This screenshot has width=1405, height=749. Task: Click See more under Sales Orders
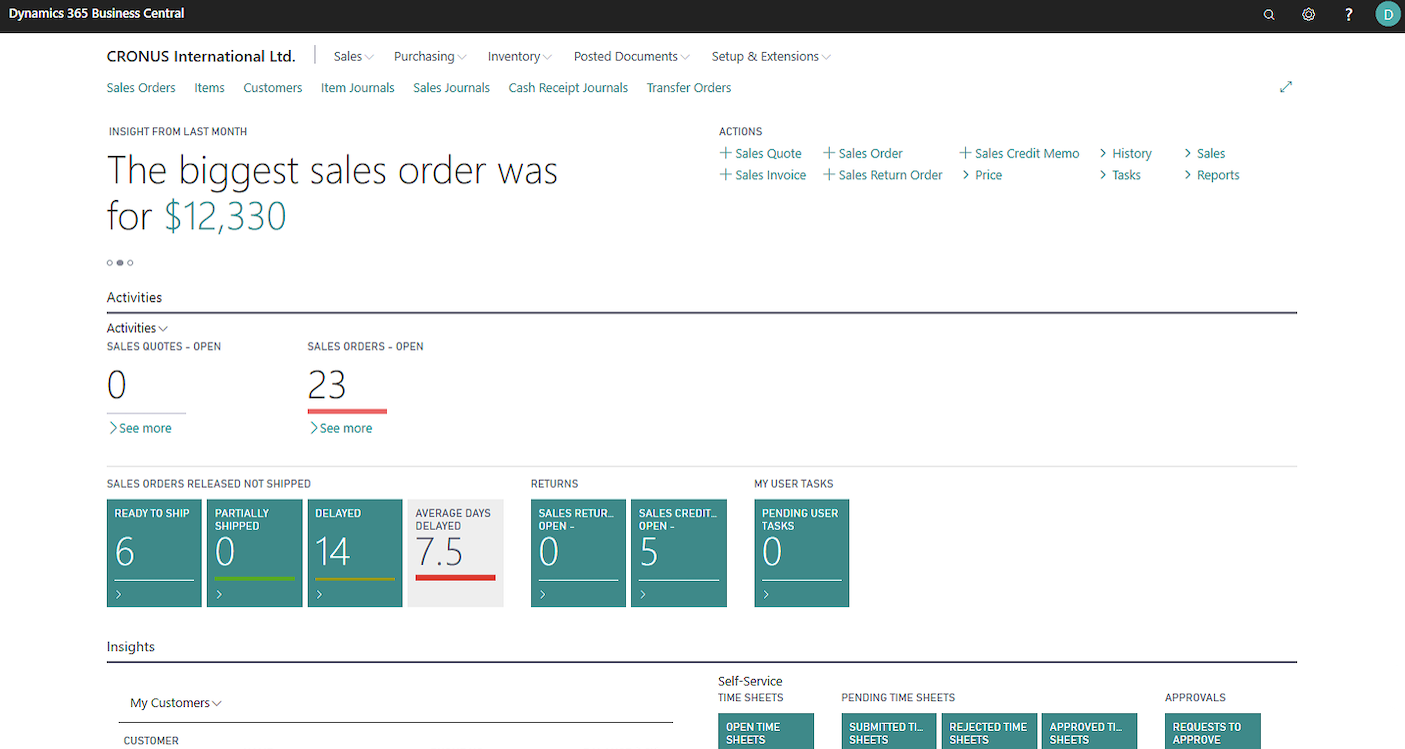tap(340, 428)
